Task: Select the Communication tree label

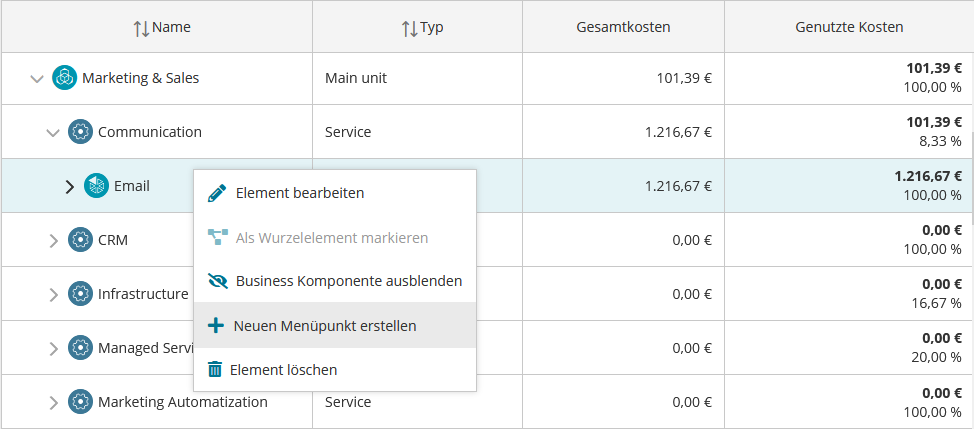Action: pos(150,132)
